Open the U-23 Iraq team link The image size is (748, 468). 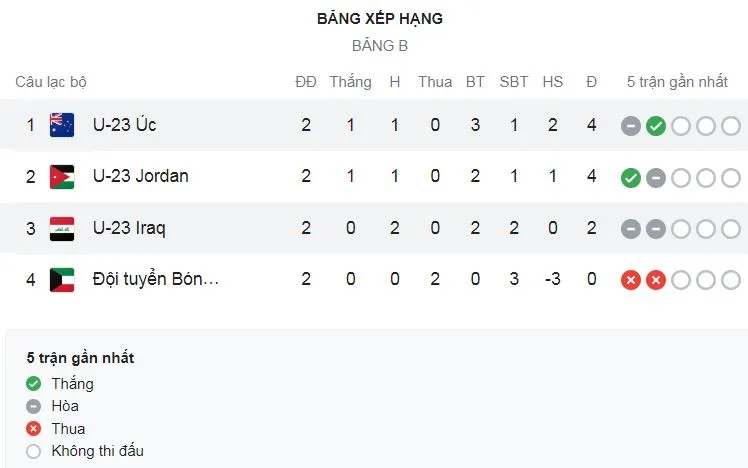coord(129,228)
